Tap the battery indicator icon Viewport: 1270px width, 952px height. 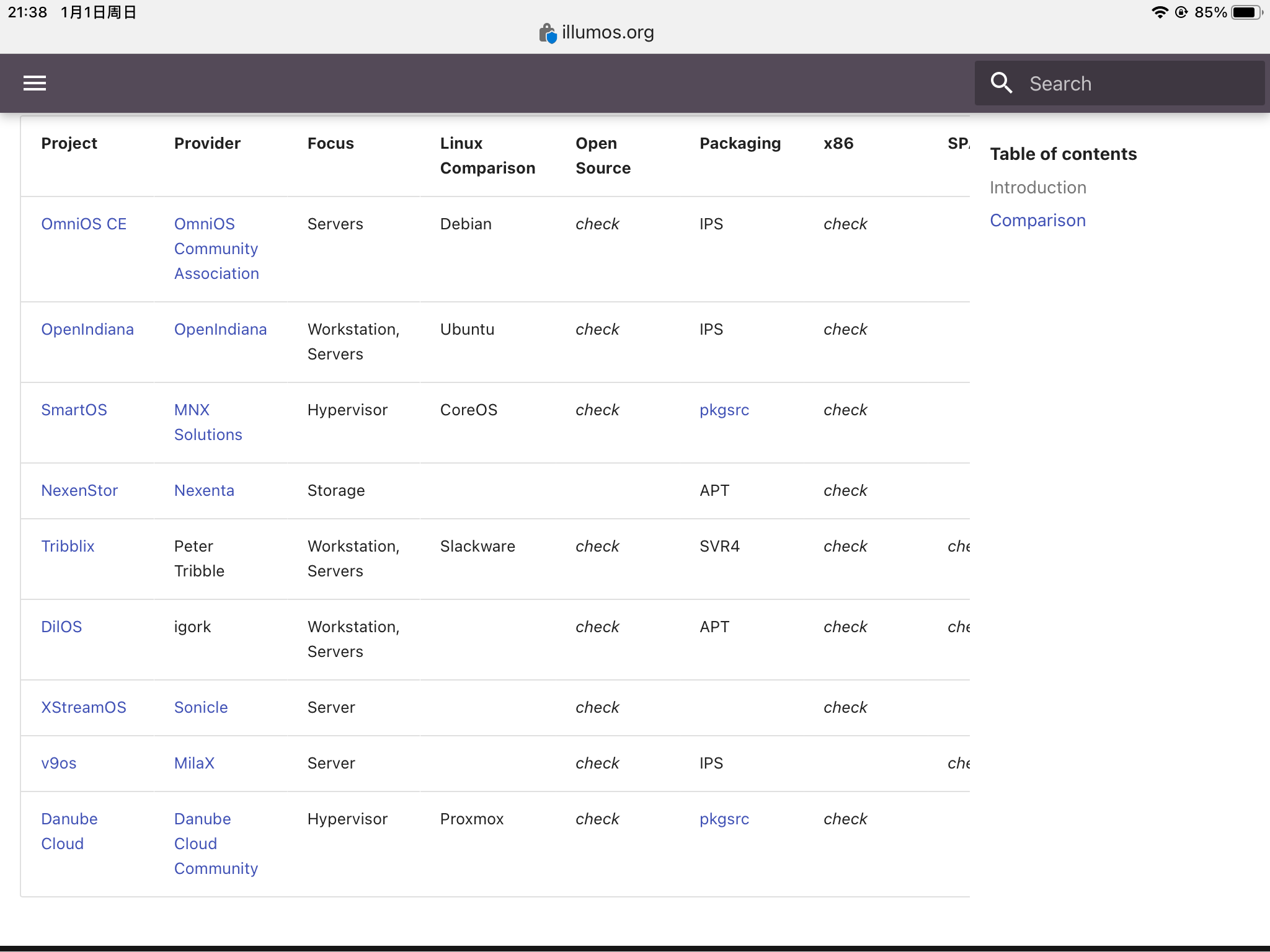tap(1246, 12)
